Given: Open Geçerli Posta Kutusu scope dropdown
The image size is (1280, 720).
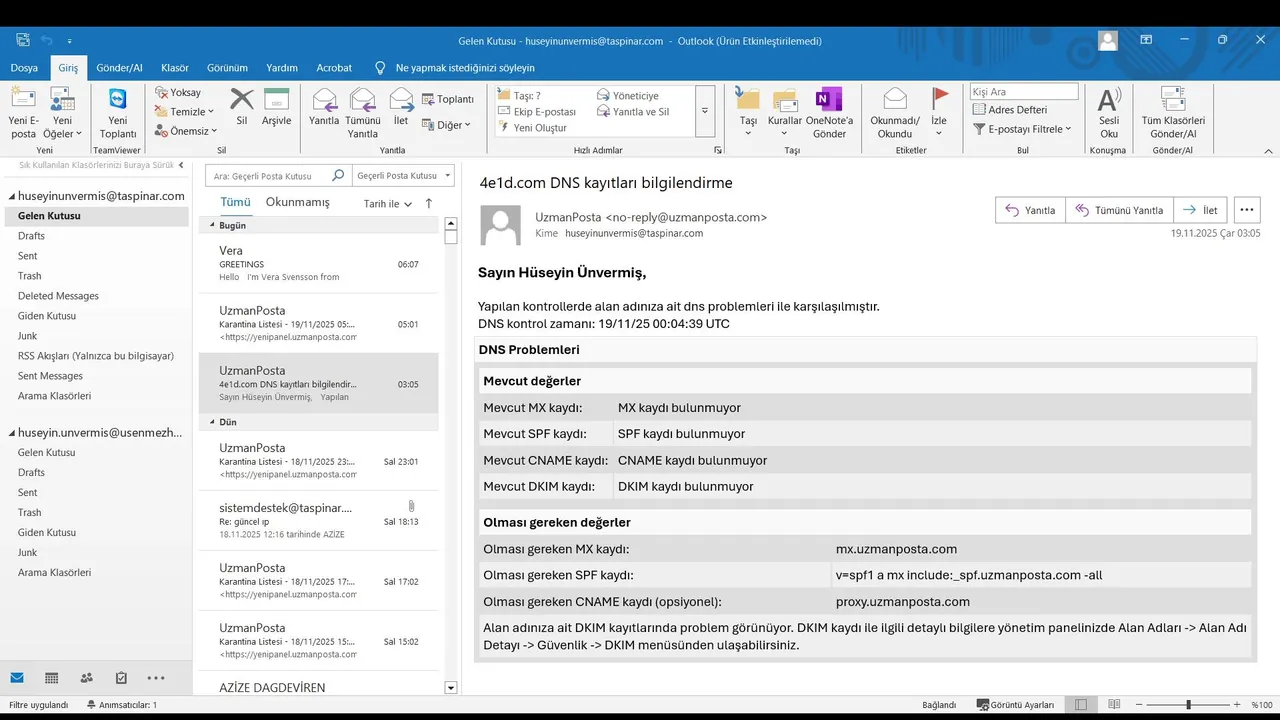Looking at the screenshot, I should point(403,176).
